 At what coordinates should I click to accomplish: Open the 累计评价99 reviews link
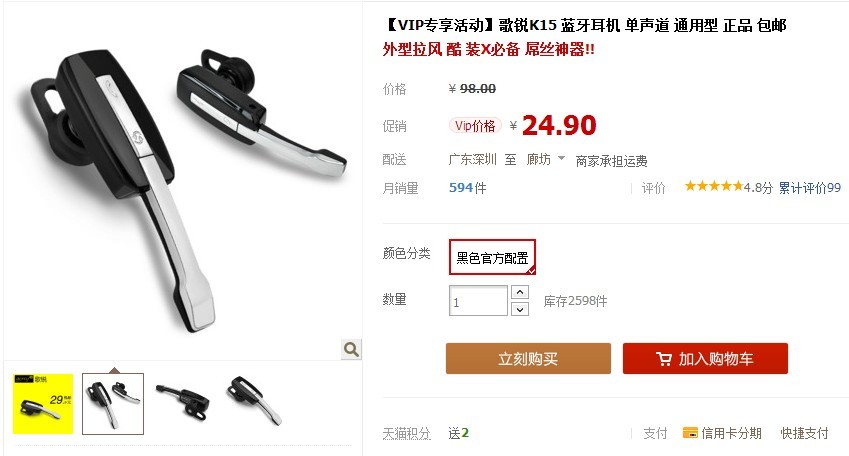point(809,188)
